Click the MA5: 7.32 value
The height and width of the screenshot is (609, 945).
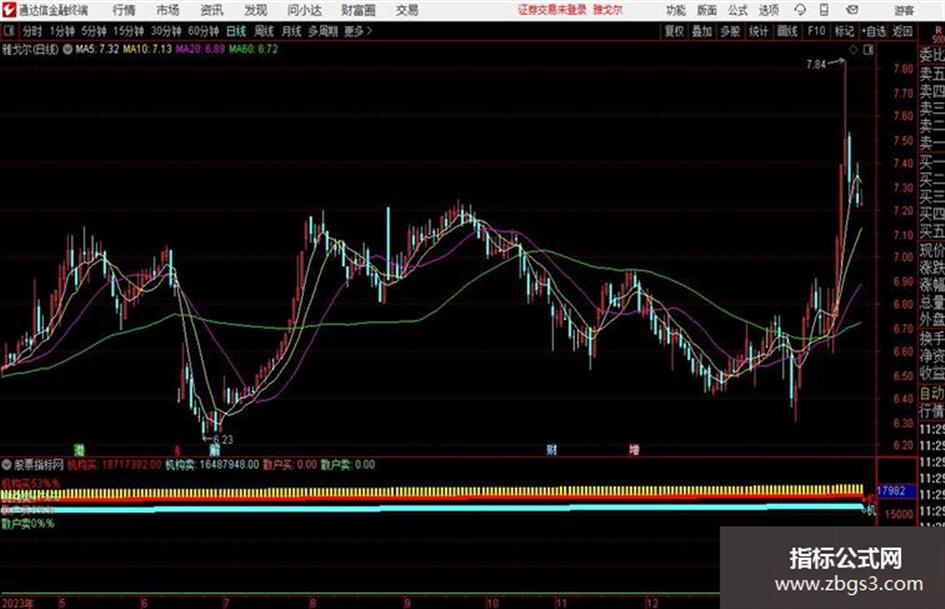pyautogui.click(x=96, y=49)
